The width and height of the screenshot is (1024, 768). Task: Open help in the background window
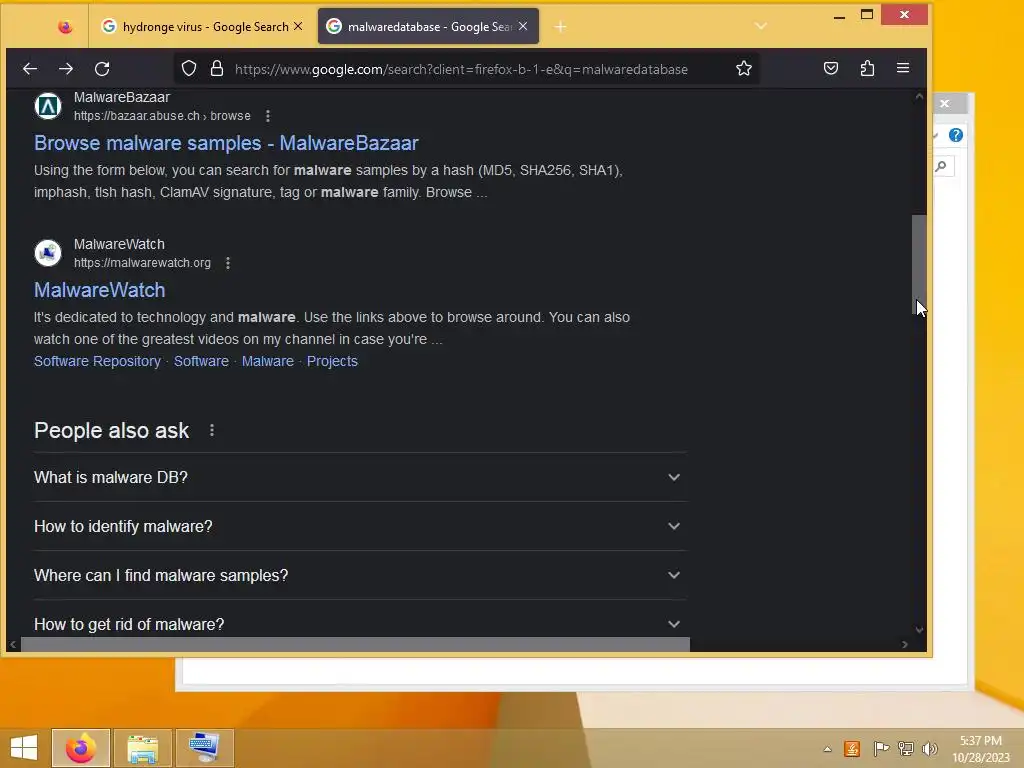[955, 135]
